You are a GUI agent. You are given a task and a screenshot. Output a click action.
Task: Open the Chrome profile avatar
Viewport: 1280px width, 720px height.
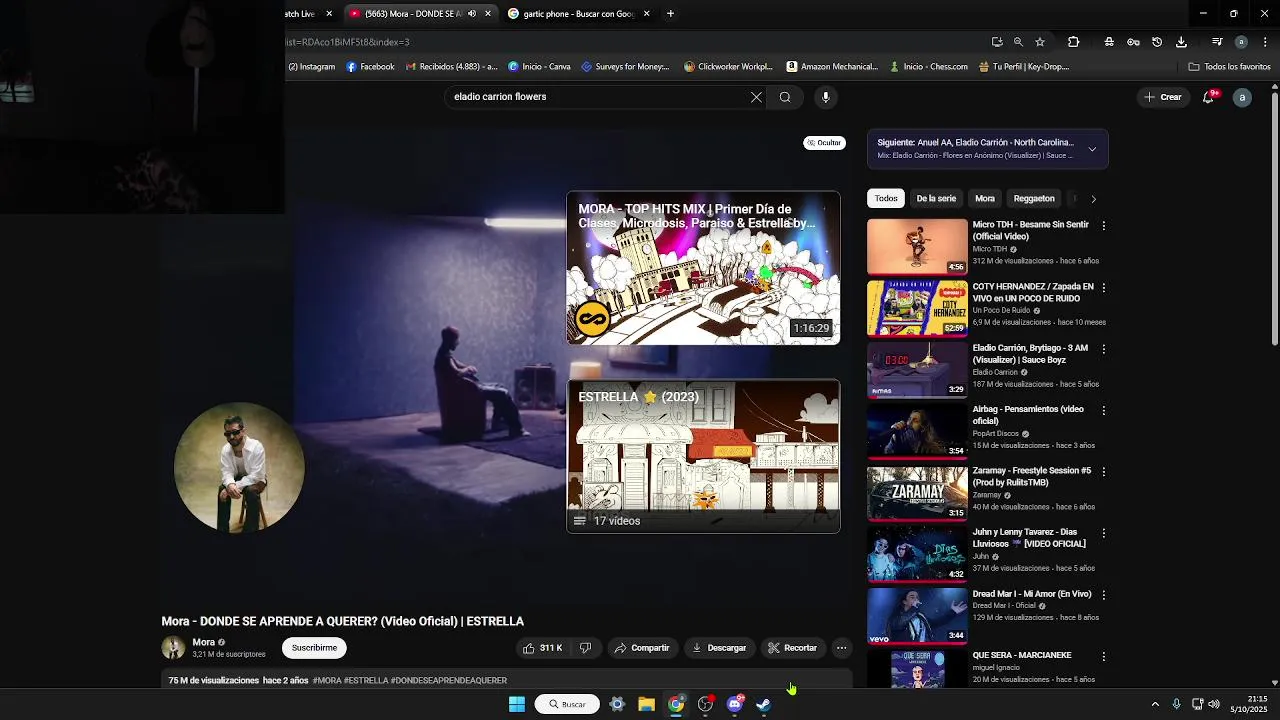click(1241, 42)
